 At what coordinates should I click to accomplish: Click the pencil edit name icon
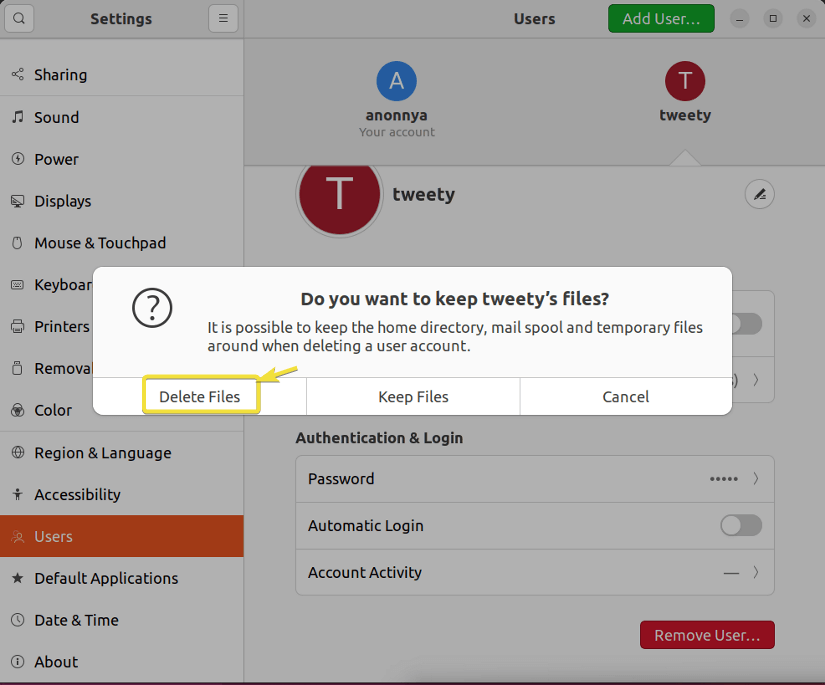(759, 195)
